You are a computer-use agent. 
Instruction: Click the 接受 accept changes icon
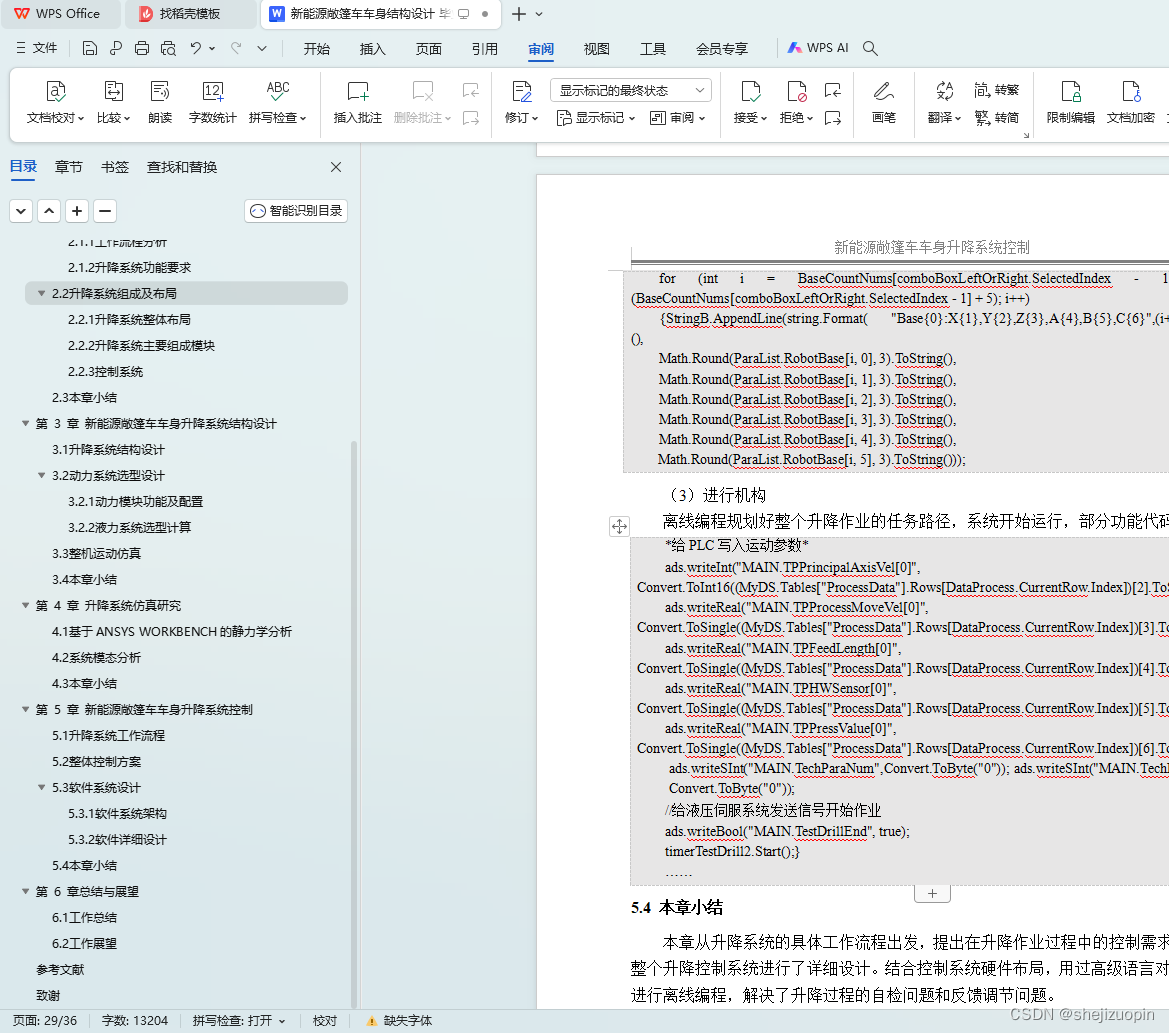[x=750, y=102]
